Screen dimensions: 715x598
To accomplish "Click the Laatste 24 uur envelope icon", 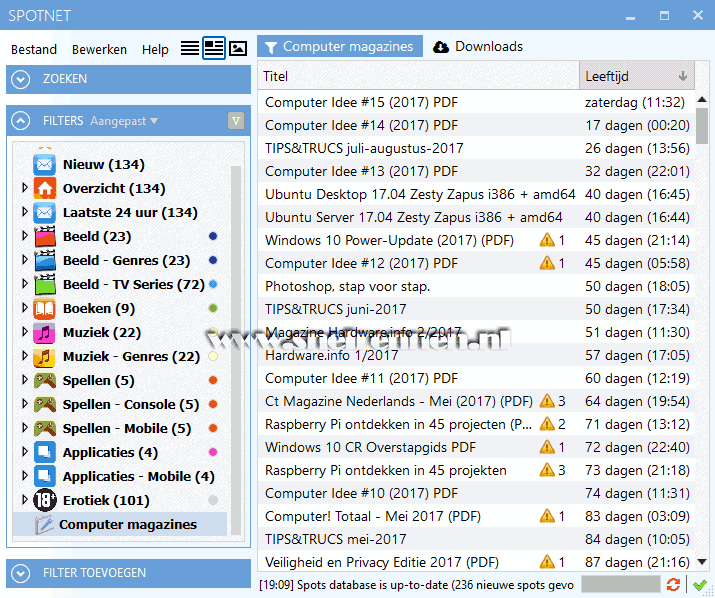I will tap(45, 213).
